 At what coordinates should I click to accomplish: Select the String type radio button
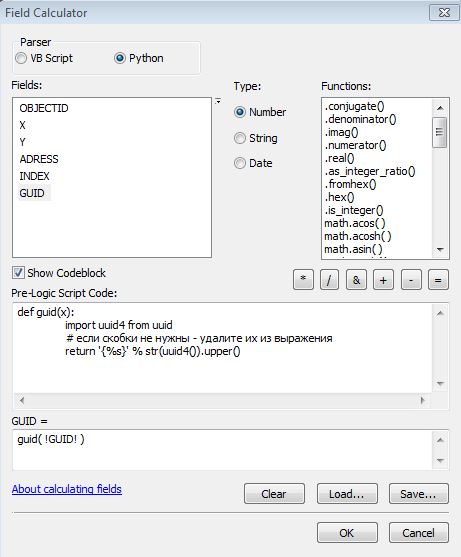(x=240, y=138)
